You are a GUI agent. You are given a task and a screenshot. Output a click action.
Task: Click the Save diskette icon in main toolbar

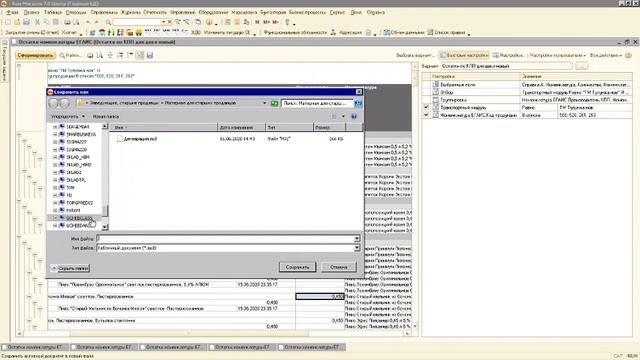pyautogui.click(x=27, y=22)
